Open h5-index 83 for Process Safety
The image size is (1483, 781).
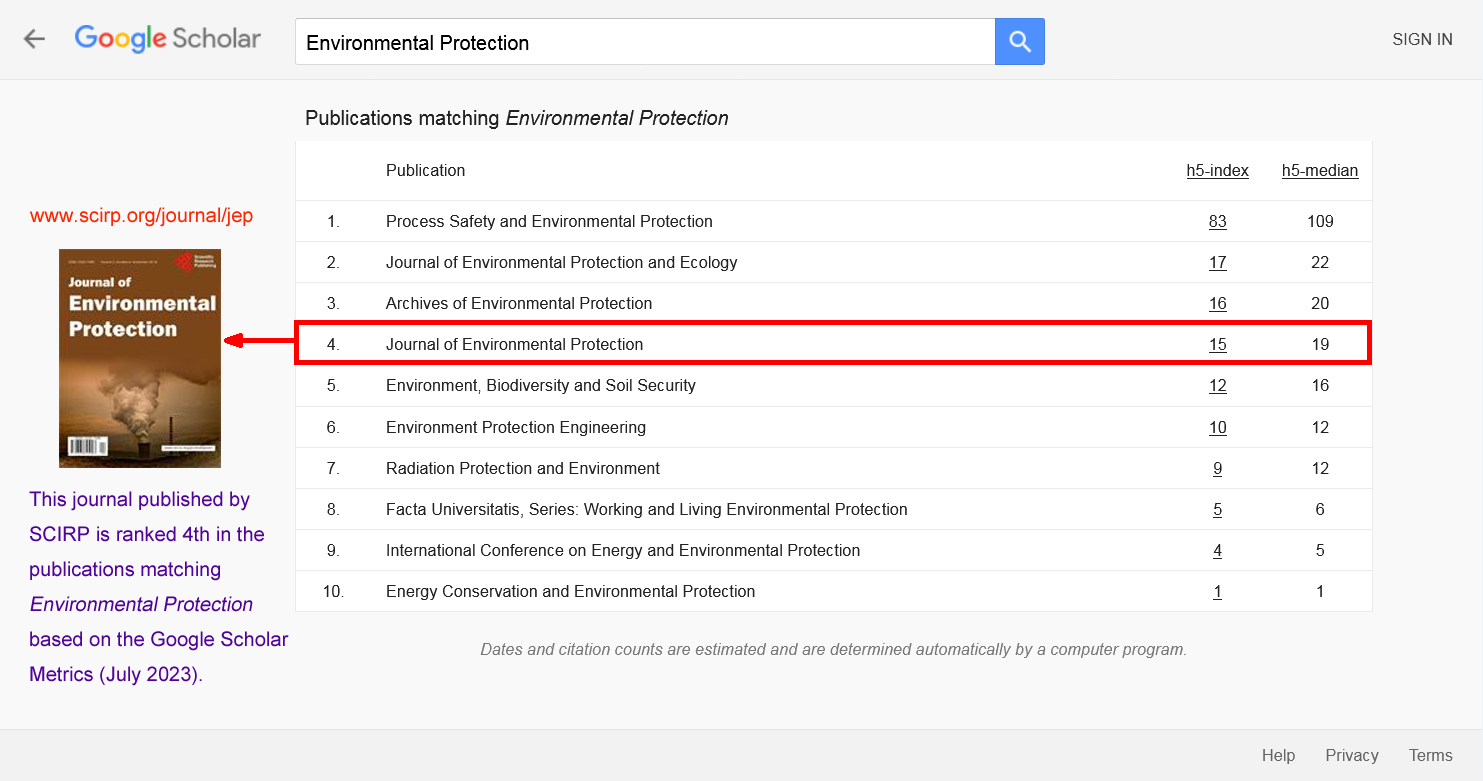tap(1217, 222)
